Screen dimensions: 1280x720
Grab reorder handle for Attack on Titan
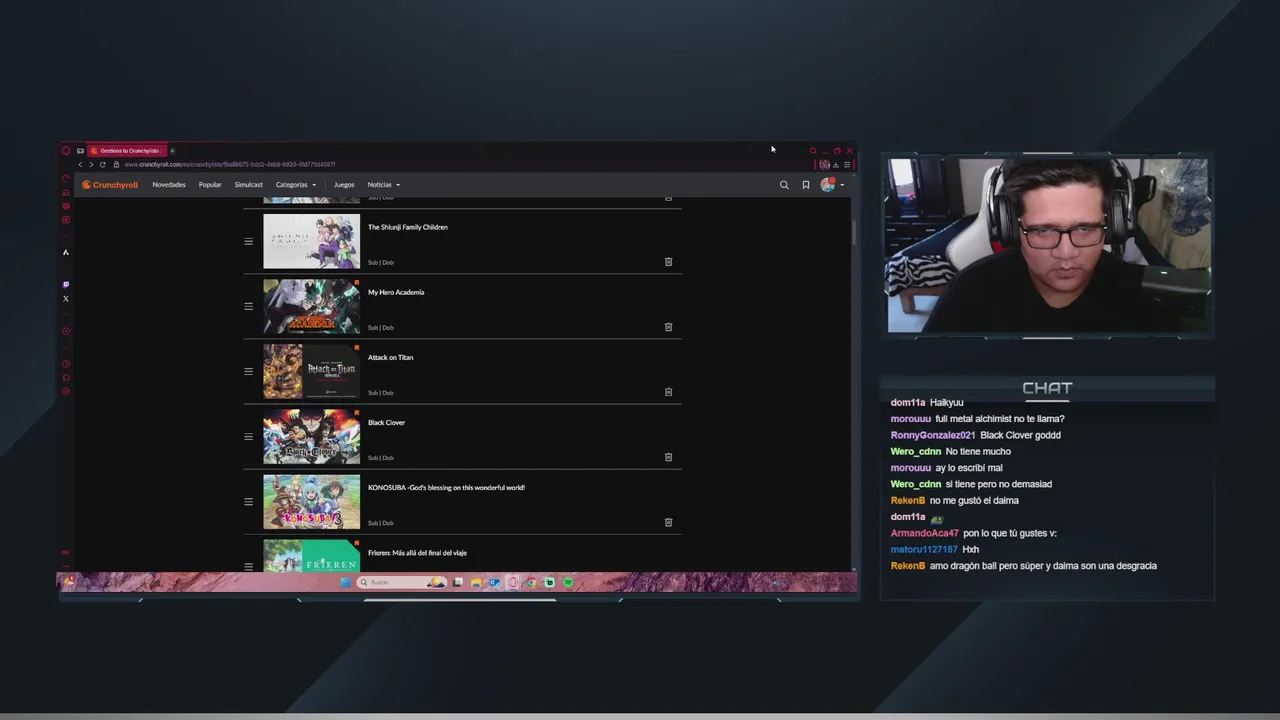[x=249, y=371]
